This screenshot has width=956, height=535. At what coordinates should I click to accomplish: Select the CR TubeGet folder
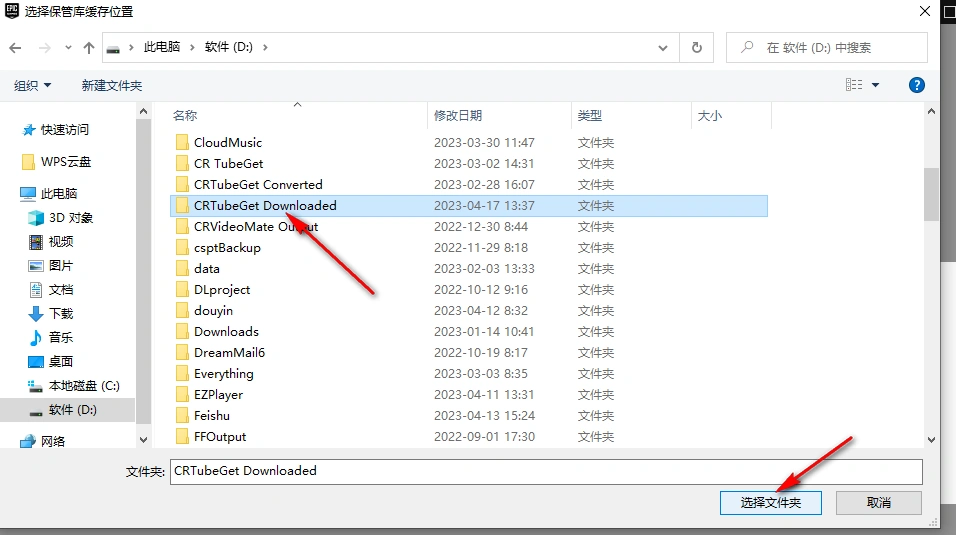tap(228, 163)
